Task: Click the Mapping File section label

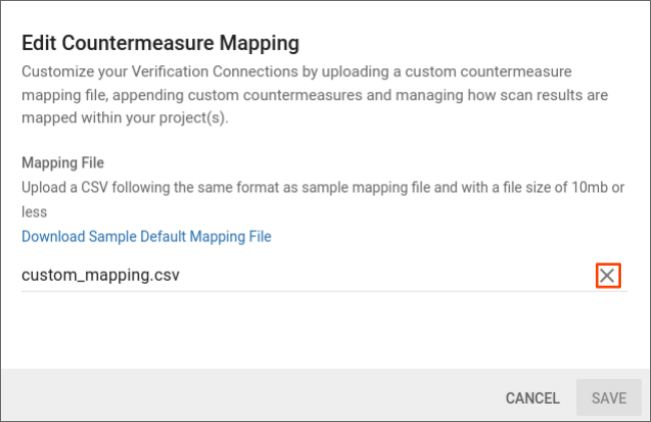Action: (63, 162)
